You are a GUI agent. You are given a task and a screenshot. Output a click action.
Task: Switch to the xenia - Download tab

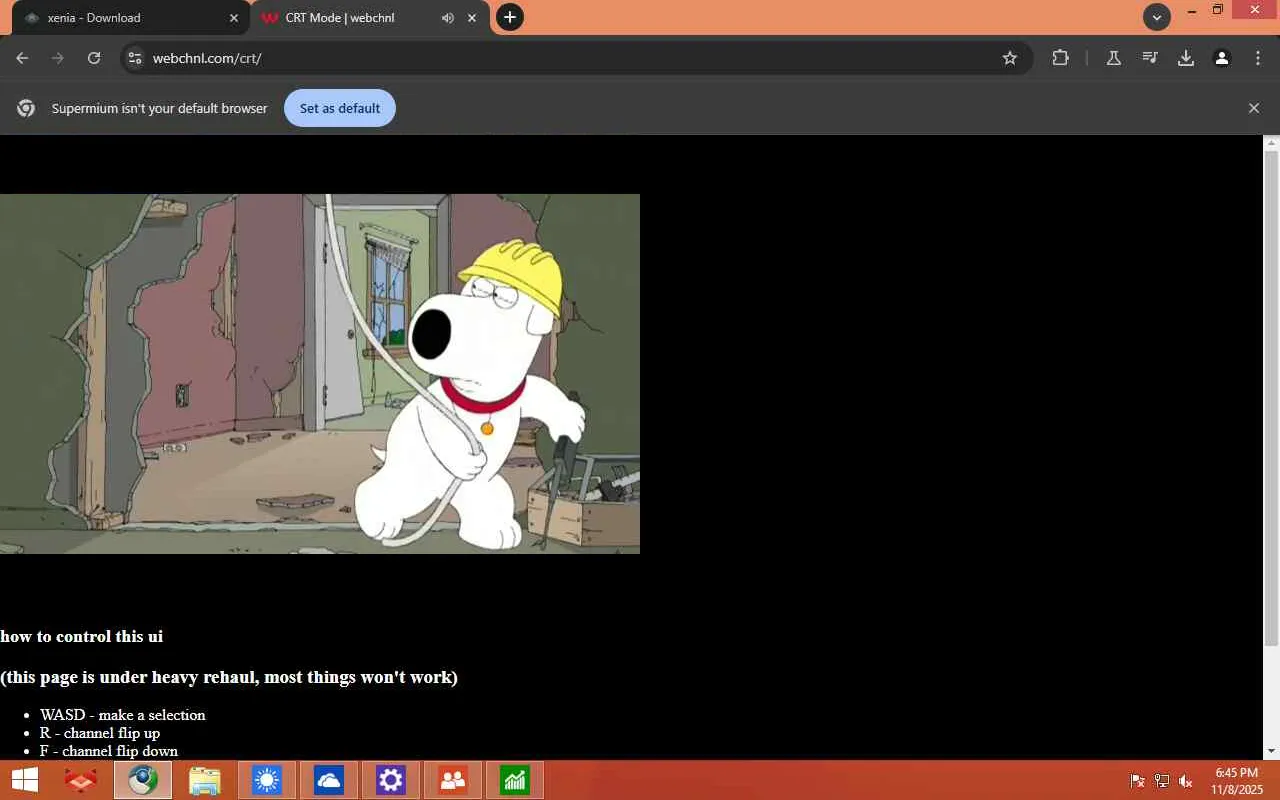130,18
